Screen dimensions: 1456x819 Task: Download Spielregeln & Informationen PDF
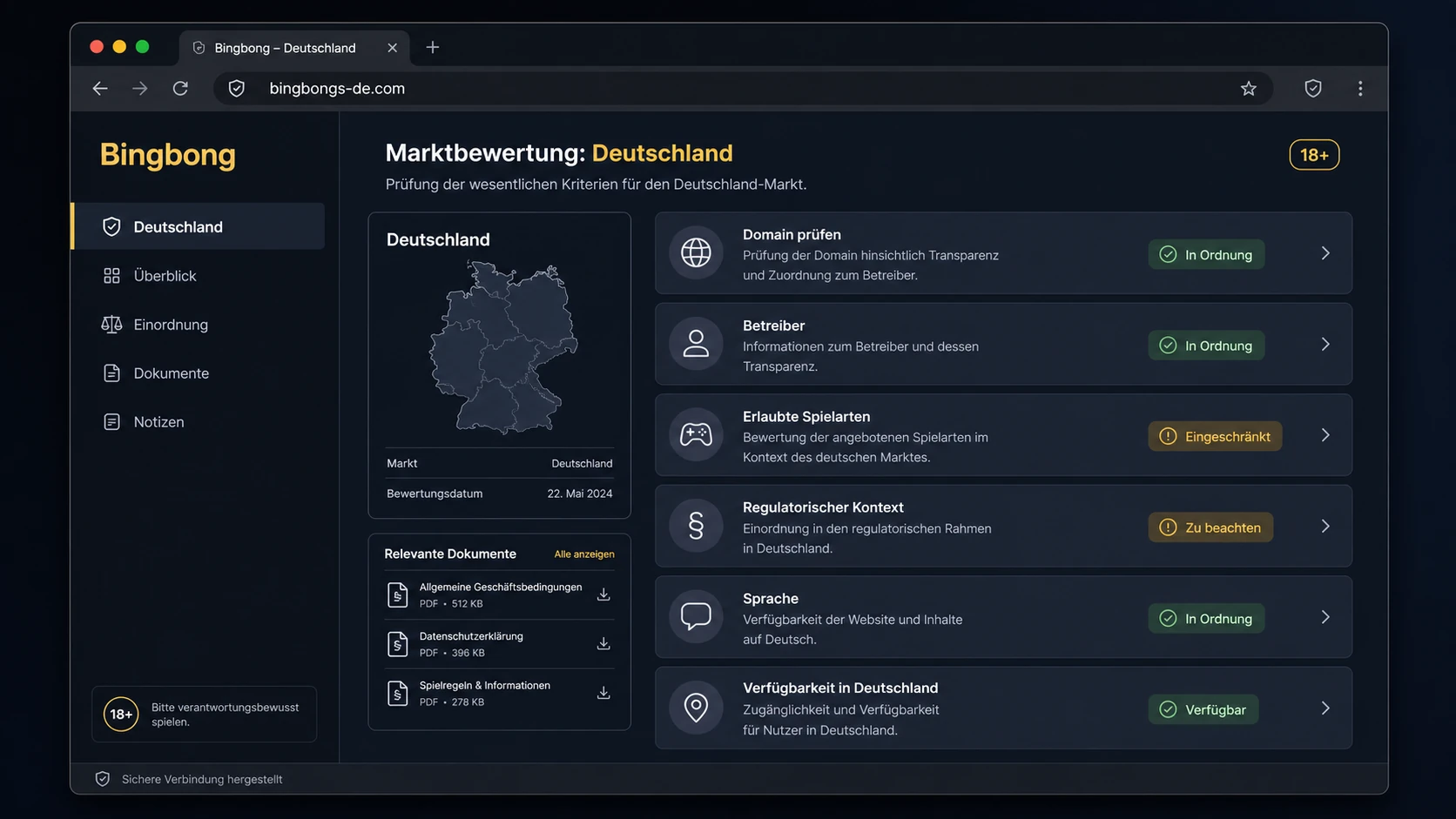pyautogui.click(x=603, y=694)
